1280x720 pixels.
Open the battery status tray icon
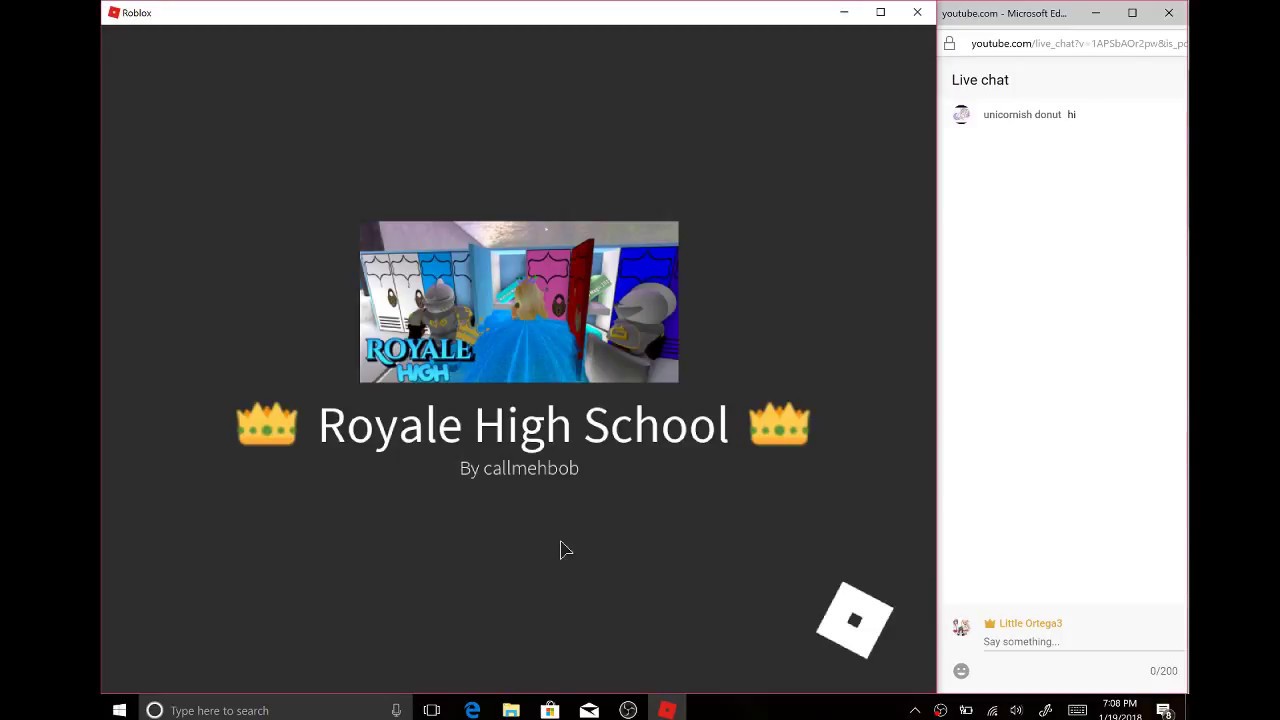[x=966, y=710]
